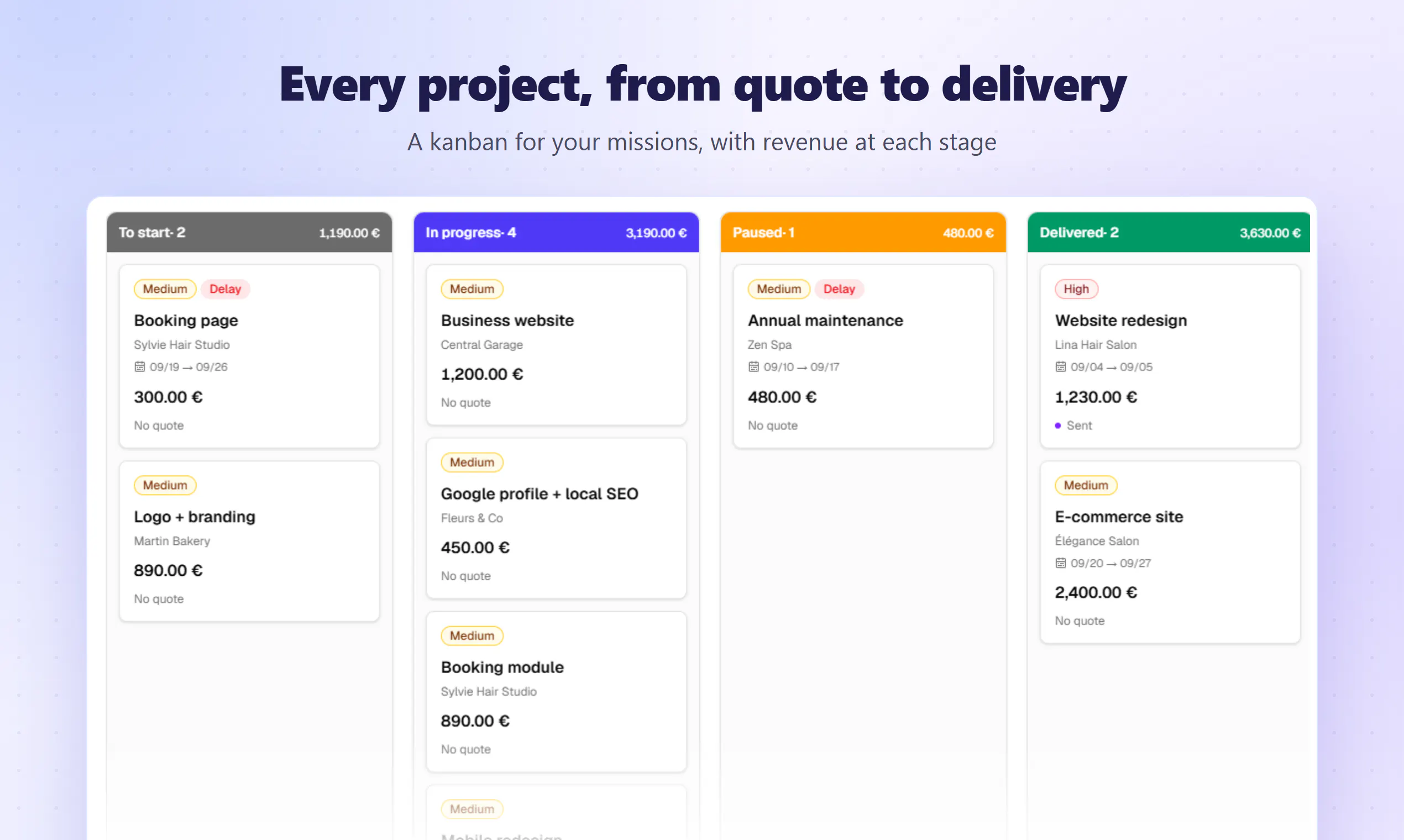The height and width of the screenshot is (840, 1404).
Task: Click the 1,230.00 € amount
Action: pyautogui.click(x=1096, y=397)
